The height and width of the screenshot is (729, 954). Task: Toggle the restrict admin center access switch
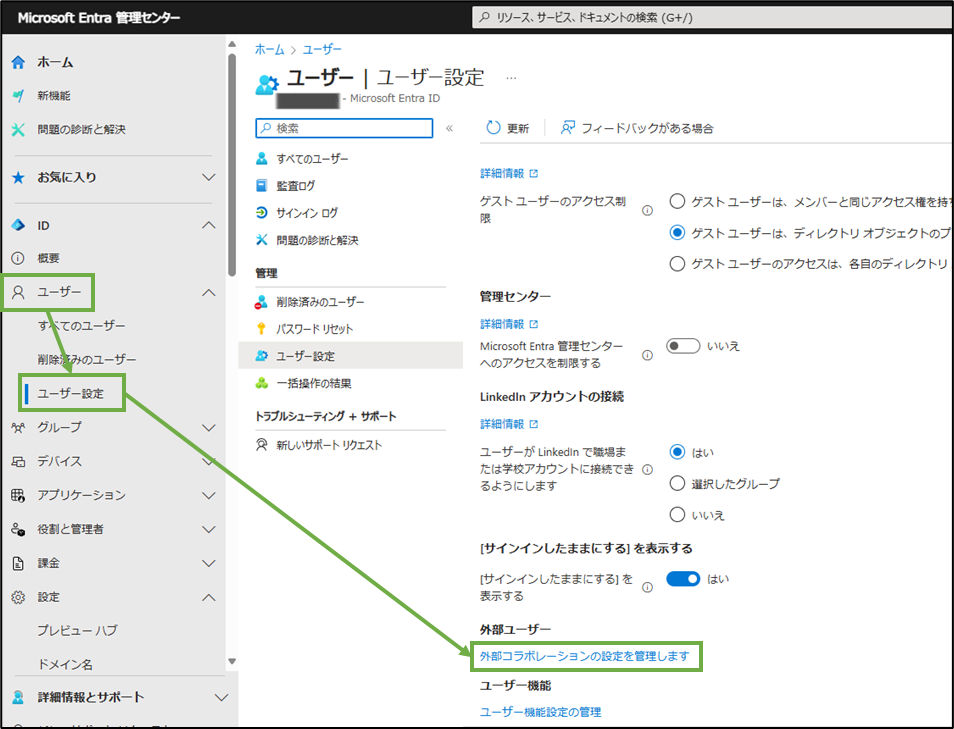pos(683,346)
